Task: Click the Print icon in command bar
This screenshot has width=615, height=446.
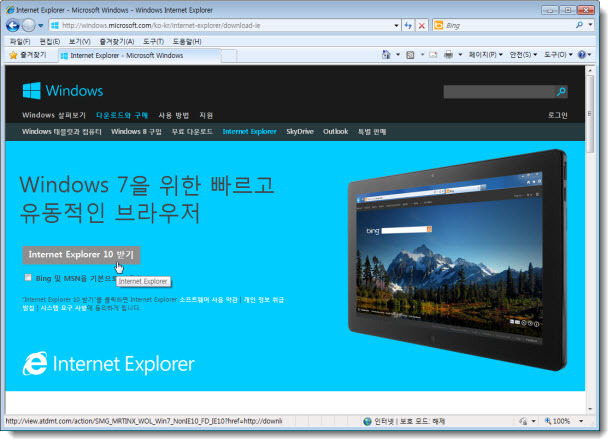Action: 448,55
